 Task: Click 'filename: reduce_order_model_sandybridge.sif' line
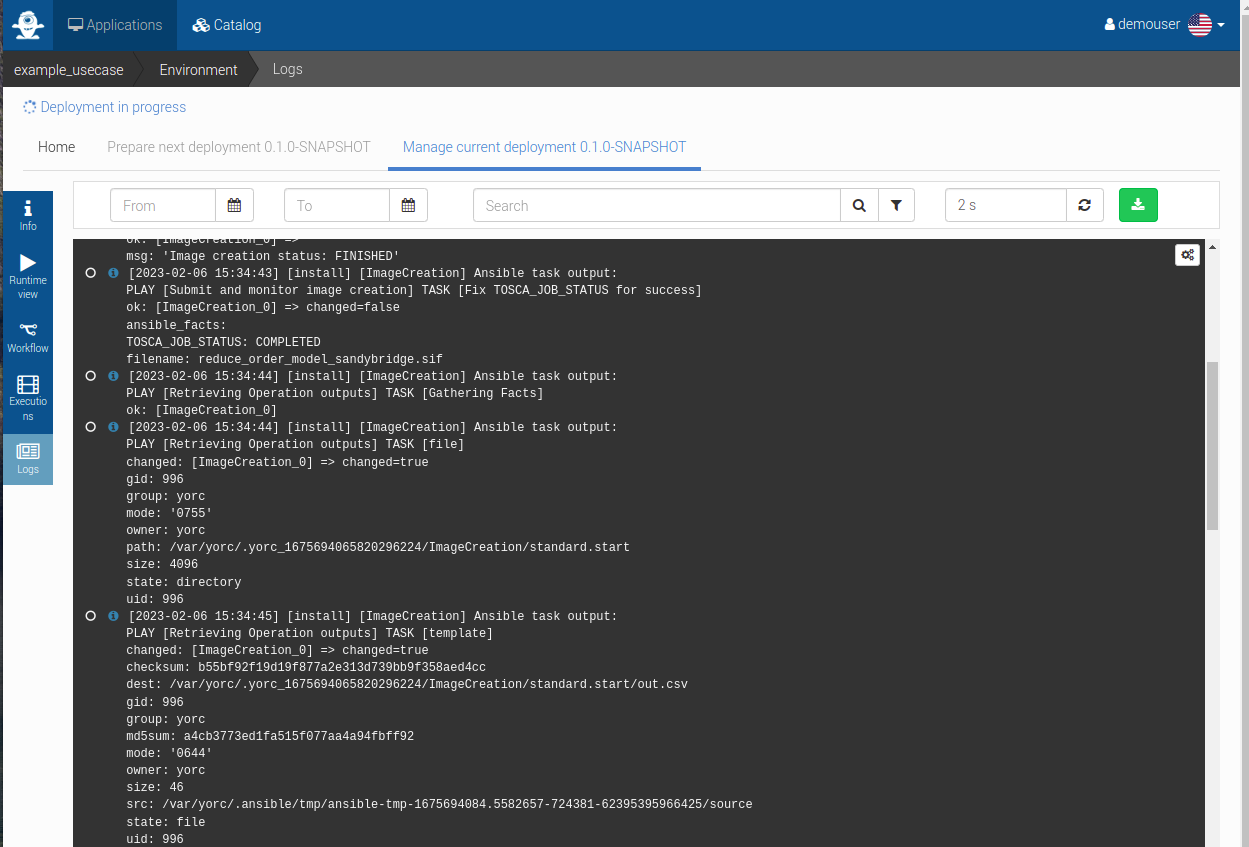click(284, 359)
